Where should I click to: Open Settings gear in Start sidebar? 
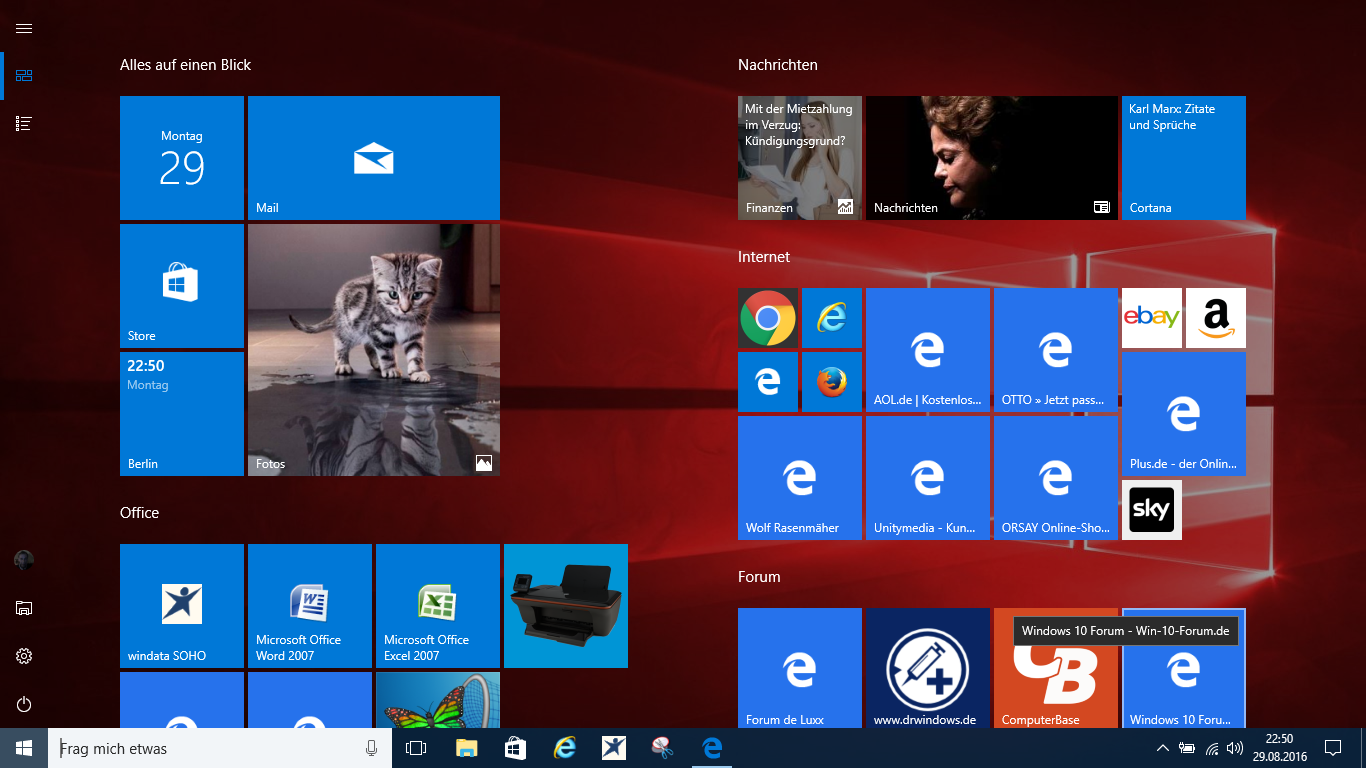24,656
